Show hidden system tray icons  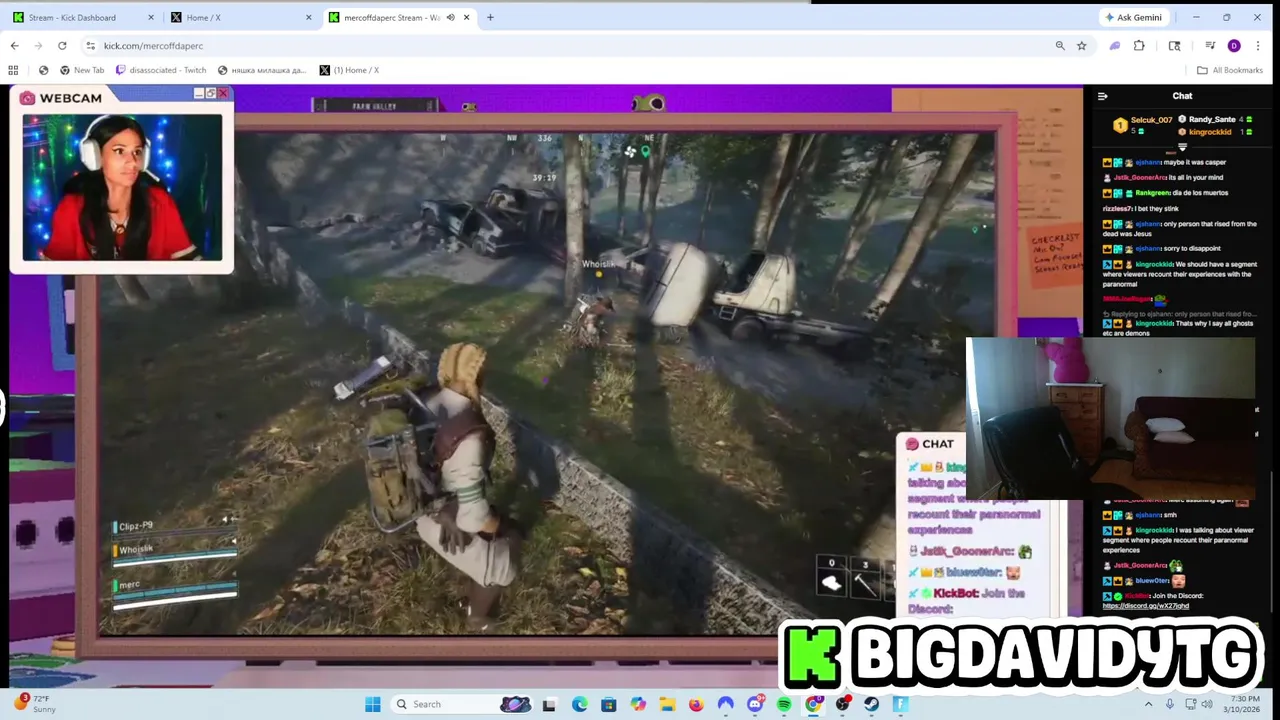1148,704
